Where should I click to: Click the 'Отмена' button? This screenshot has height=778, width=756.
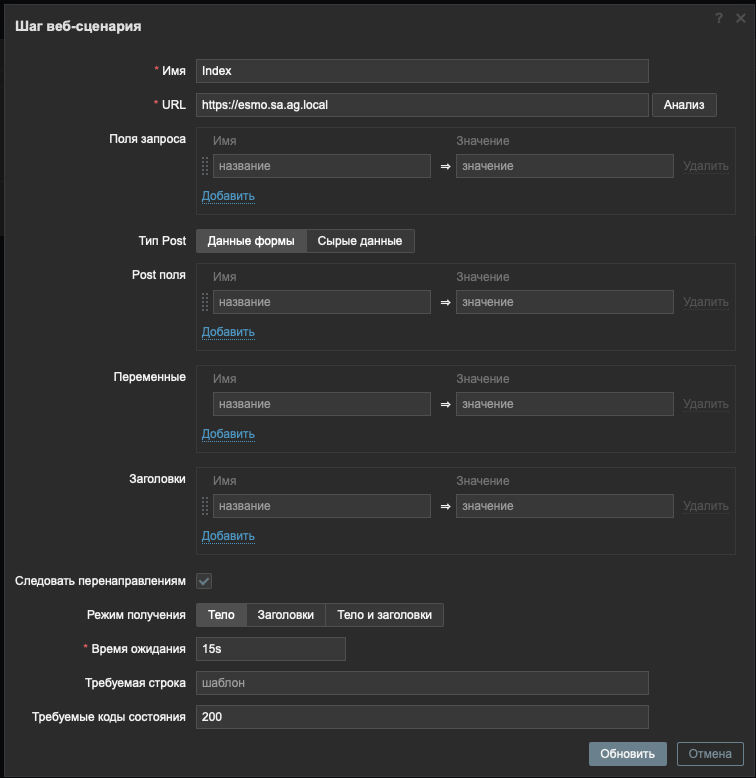tap(710, 754)
